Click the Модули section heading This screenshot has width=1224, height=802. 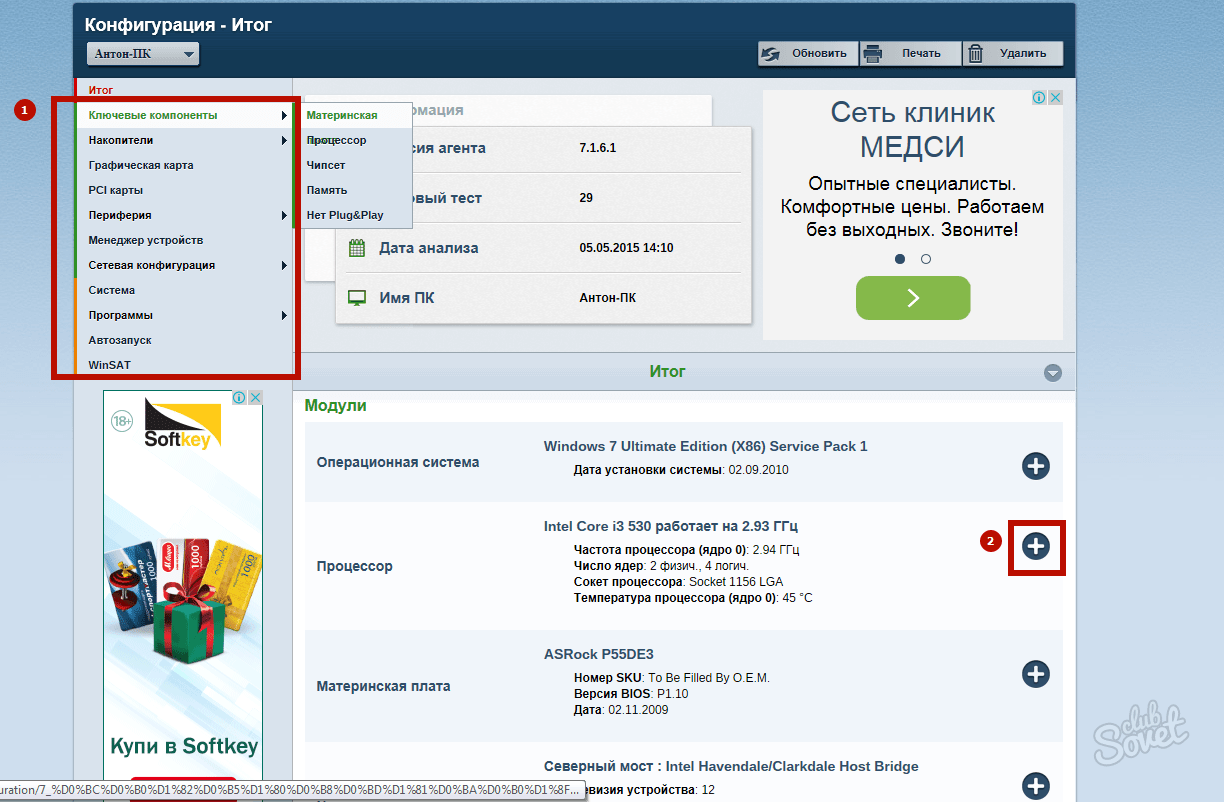click(336, 406)
